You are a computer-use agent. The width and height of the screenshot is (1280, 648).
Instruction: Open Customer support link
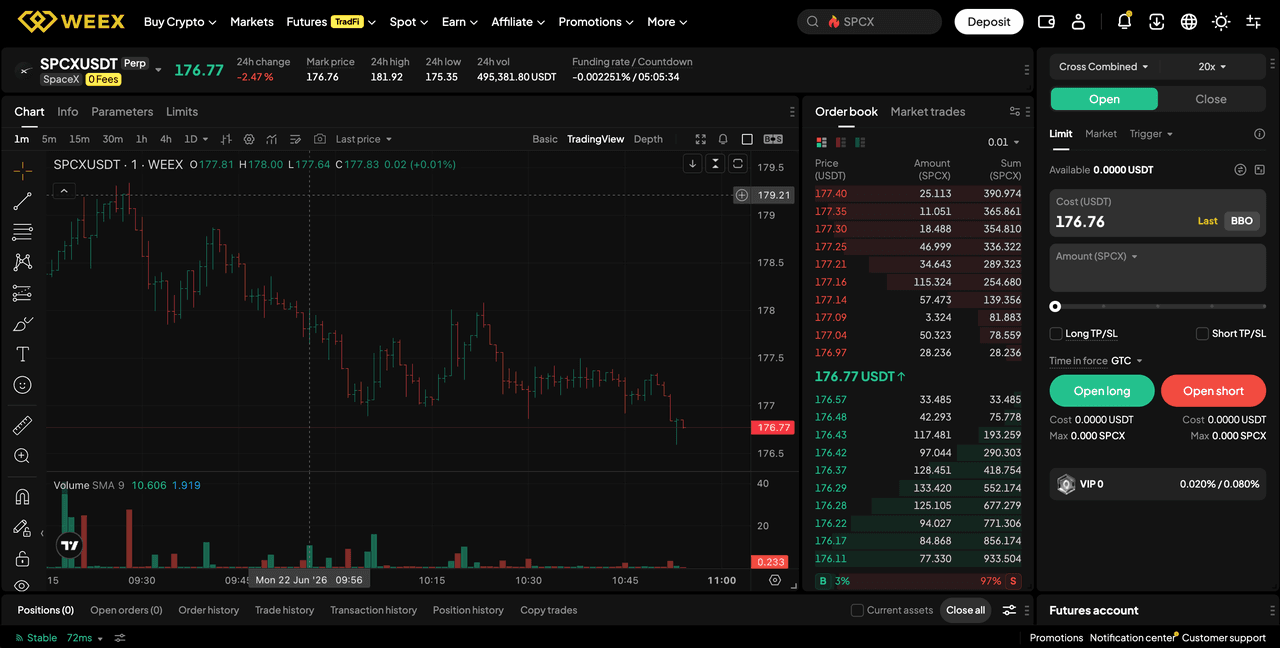pyautogui.click(x=1224, y=638)
